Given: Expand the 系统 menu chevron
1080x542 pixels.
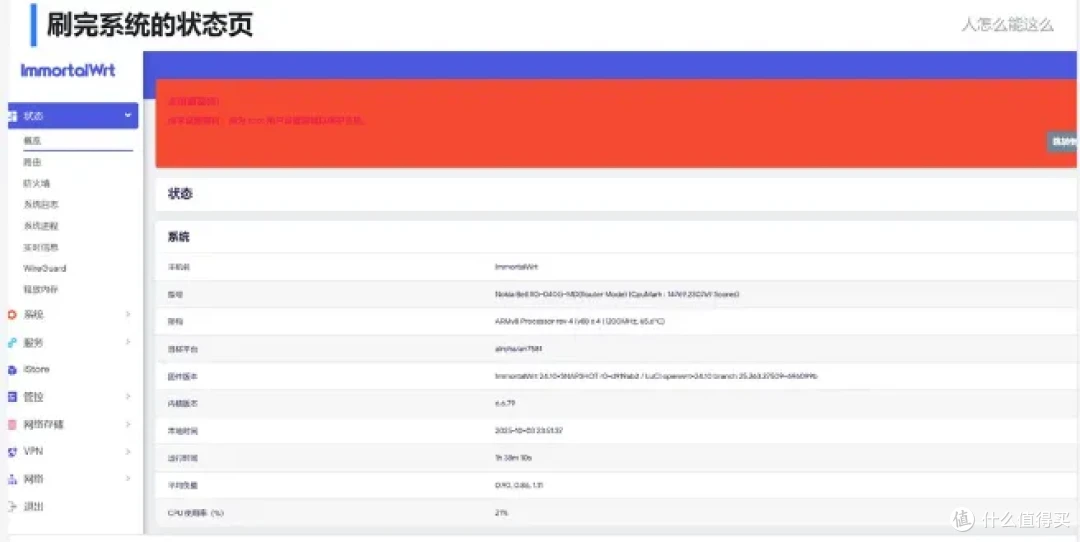Looking at the screenshot, I should tap(127, 314).
